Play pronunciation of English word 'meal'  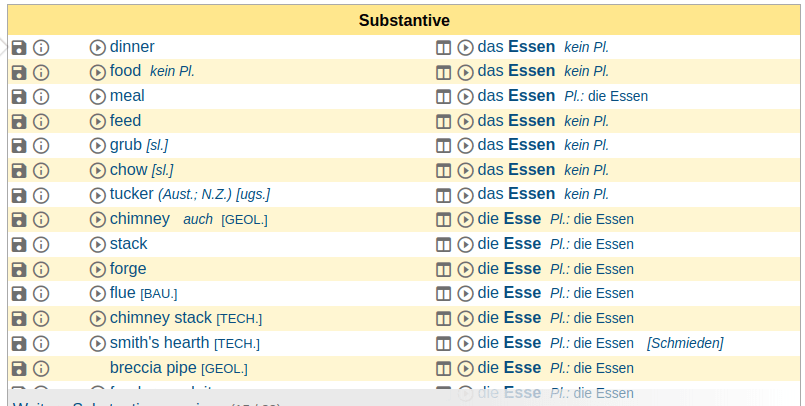[x=98, y=96]
